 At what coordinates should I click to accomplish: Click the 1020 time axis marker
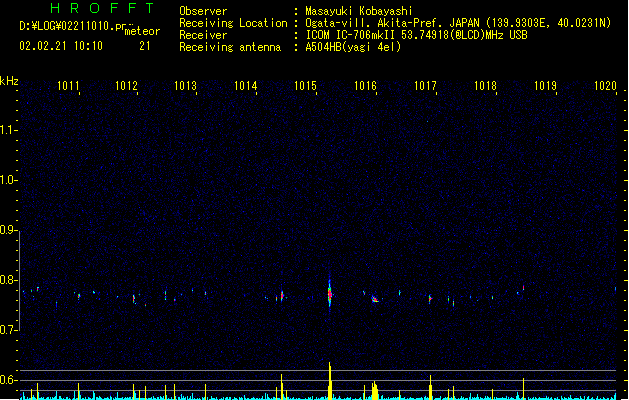tap(605, 86)
